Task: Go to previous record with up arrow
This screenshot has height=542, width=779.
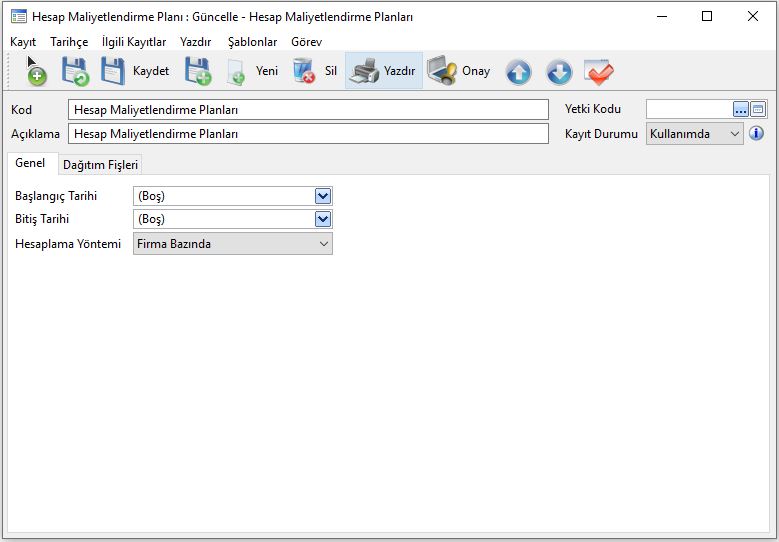Action: click(x=518, y=72)
